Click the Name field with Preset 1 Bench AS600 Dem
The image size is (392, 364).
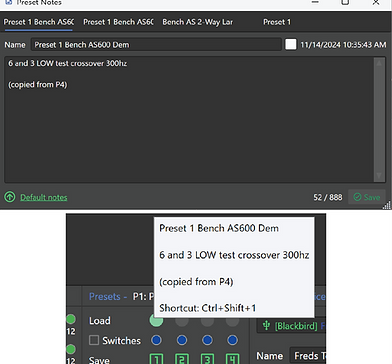[156, 45]
